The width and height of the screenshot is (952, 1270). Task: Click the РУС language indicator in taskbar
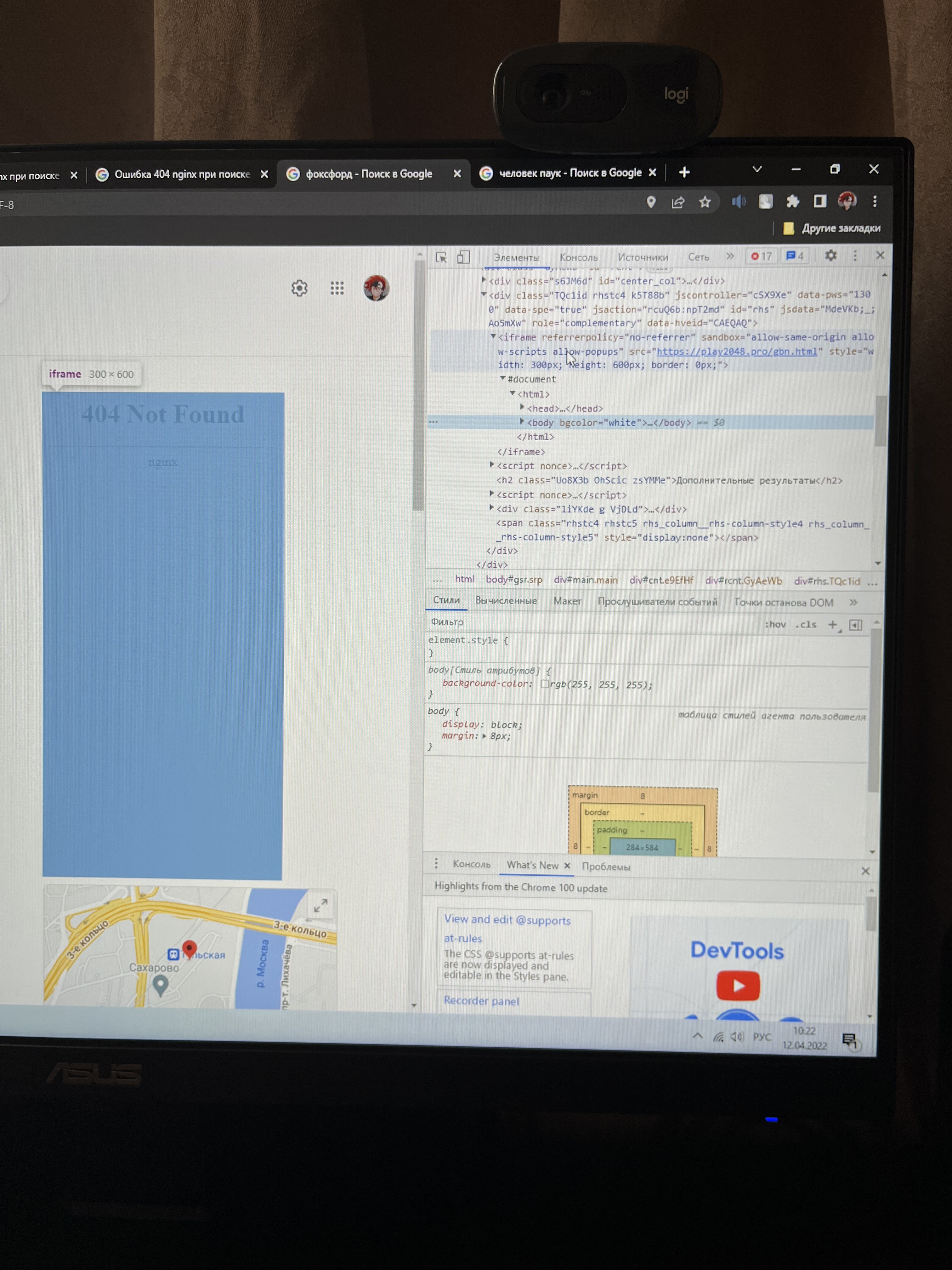(x=762, y=1037)
